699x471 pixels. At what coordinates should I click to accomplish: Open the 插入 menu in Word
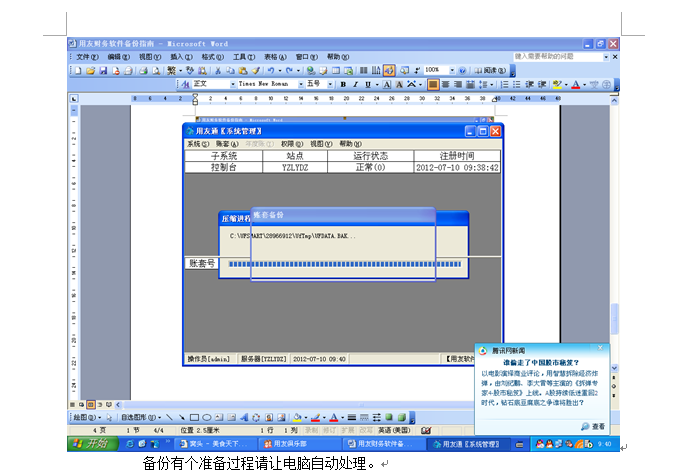coord(181,57)
